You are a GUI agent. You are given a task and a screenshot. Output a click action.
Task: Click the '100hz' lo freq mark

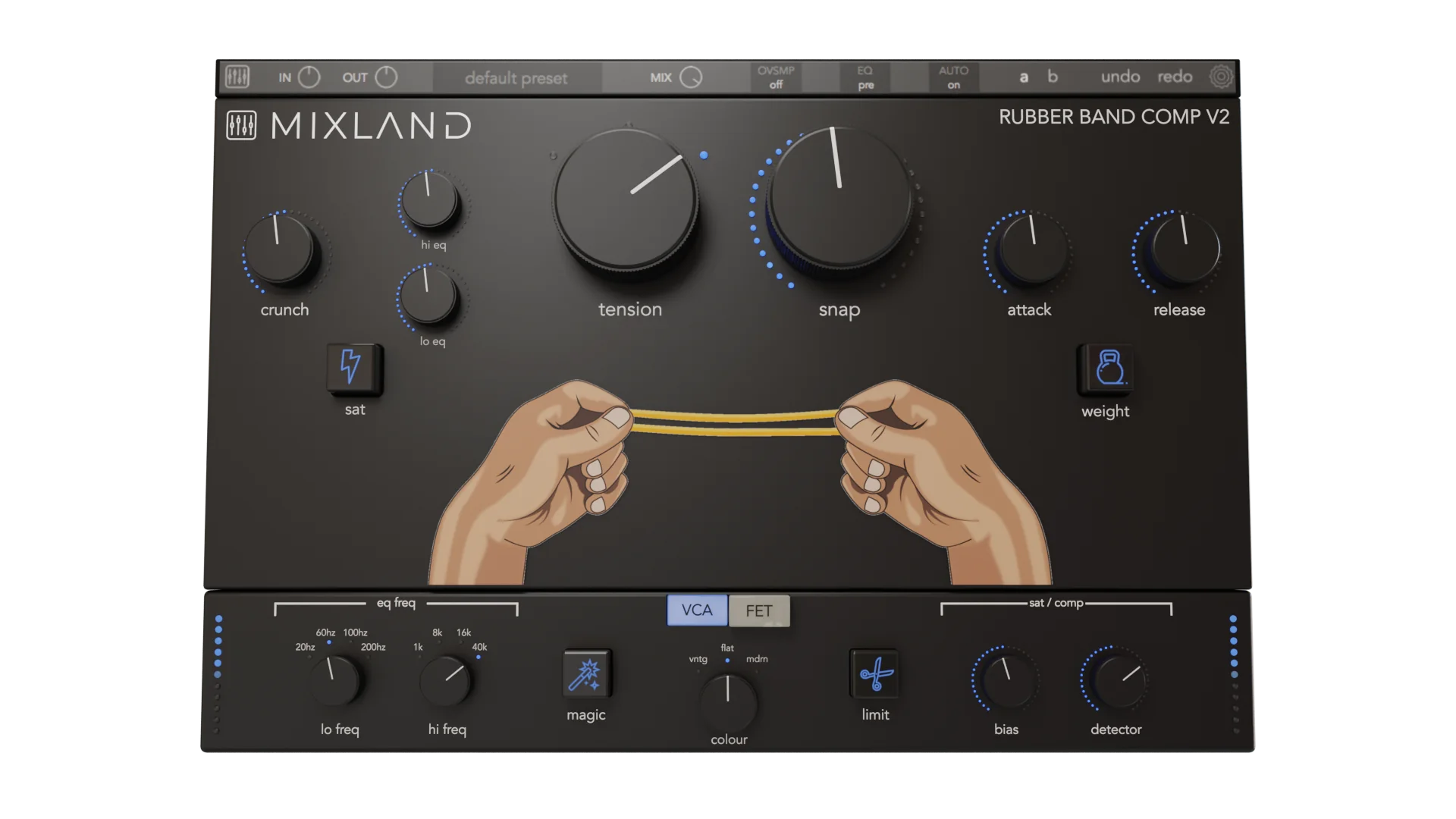[x=355, y=632]
